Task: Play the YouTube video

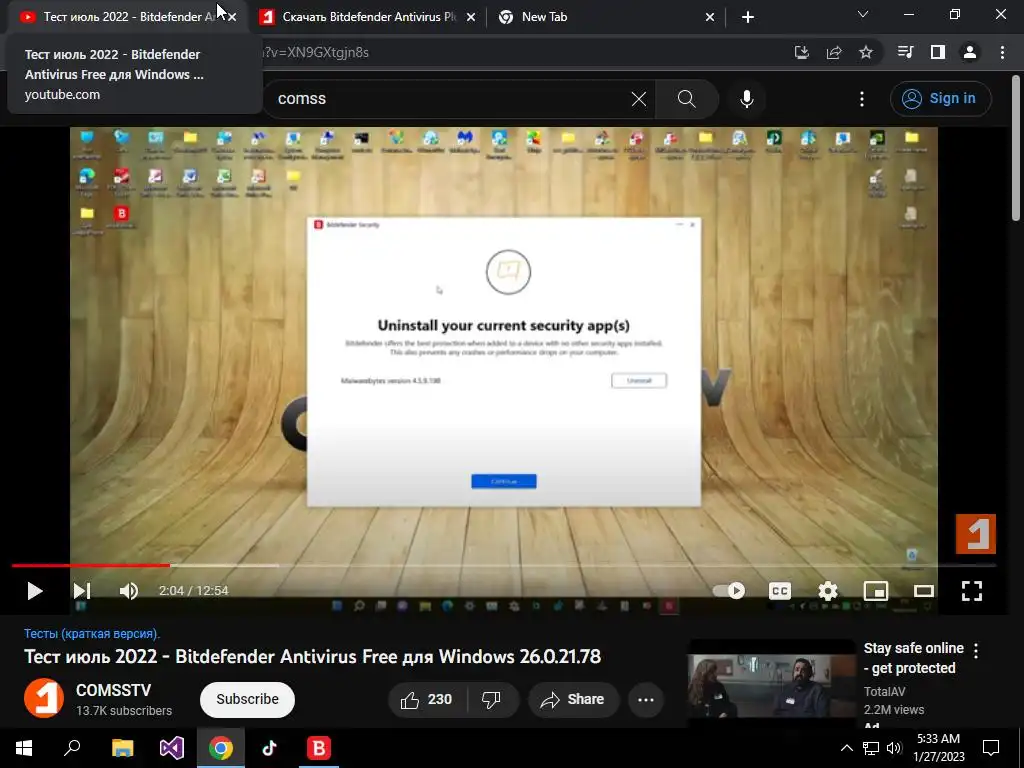Action: [x=35, y=591]
